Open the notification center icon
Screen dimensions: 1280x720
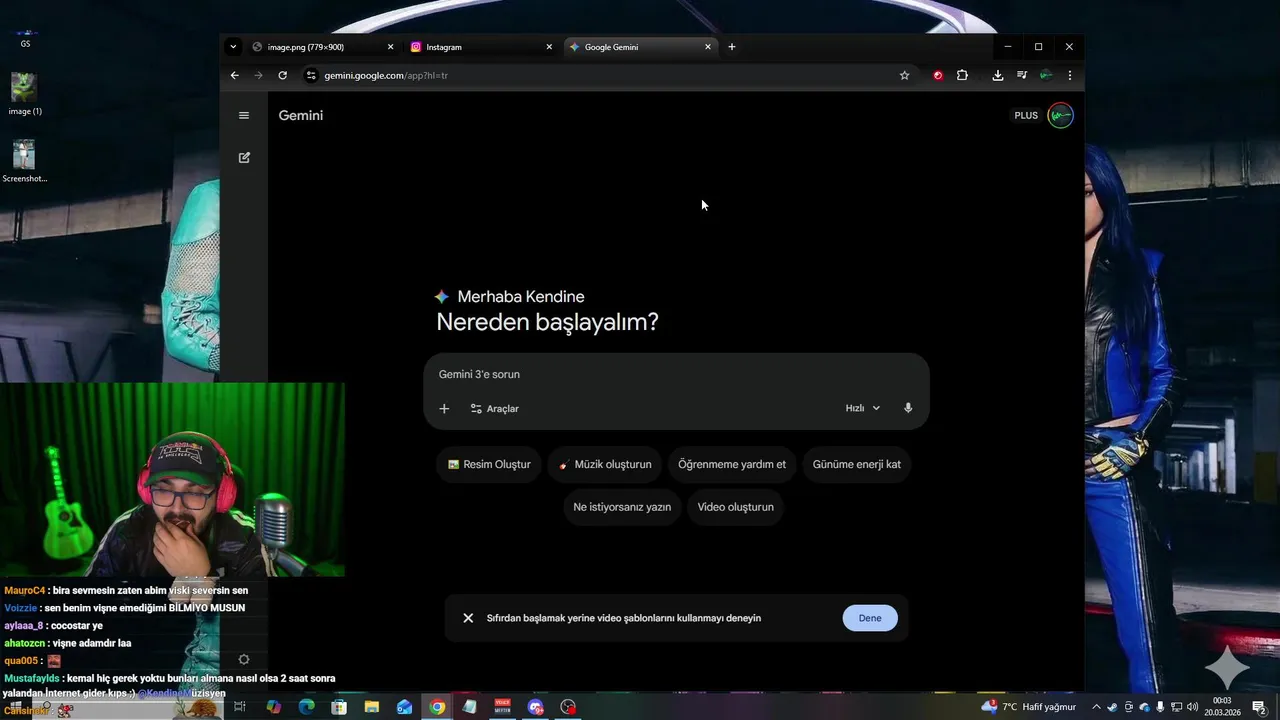(x=1259, y=707)
